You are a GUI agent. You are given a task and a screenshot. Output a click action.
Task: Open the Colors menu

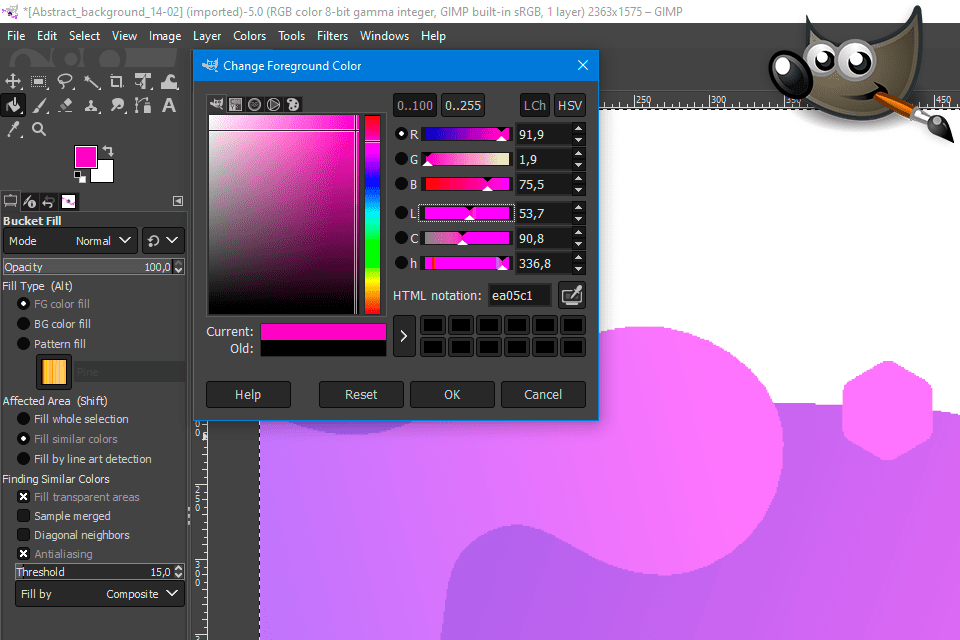tap(249, 36)
